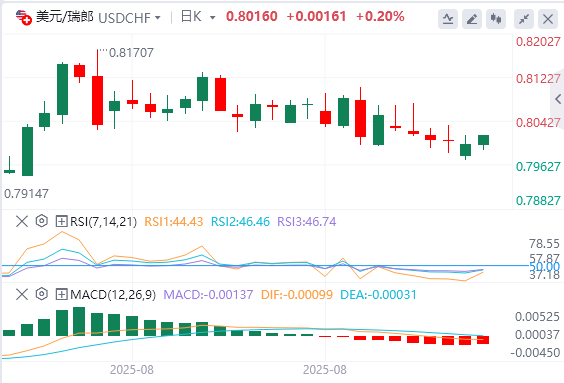Click the USD/CHF flag icon
The image size is (564, 383).
24,17
